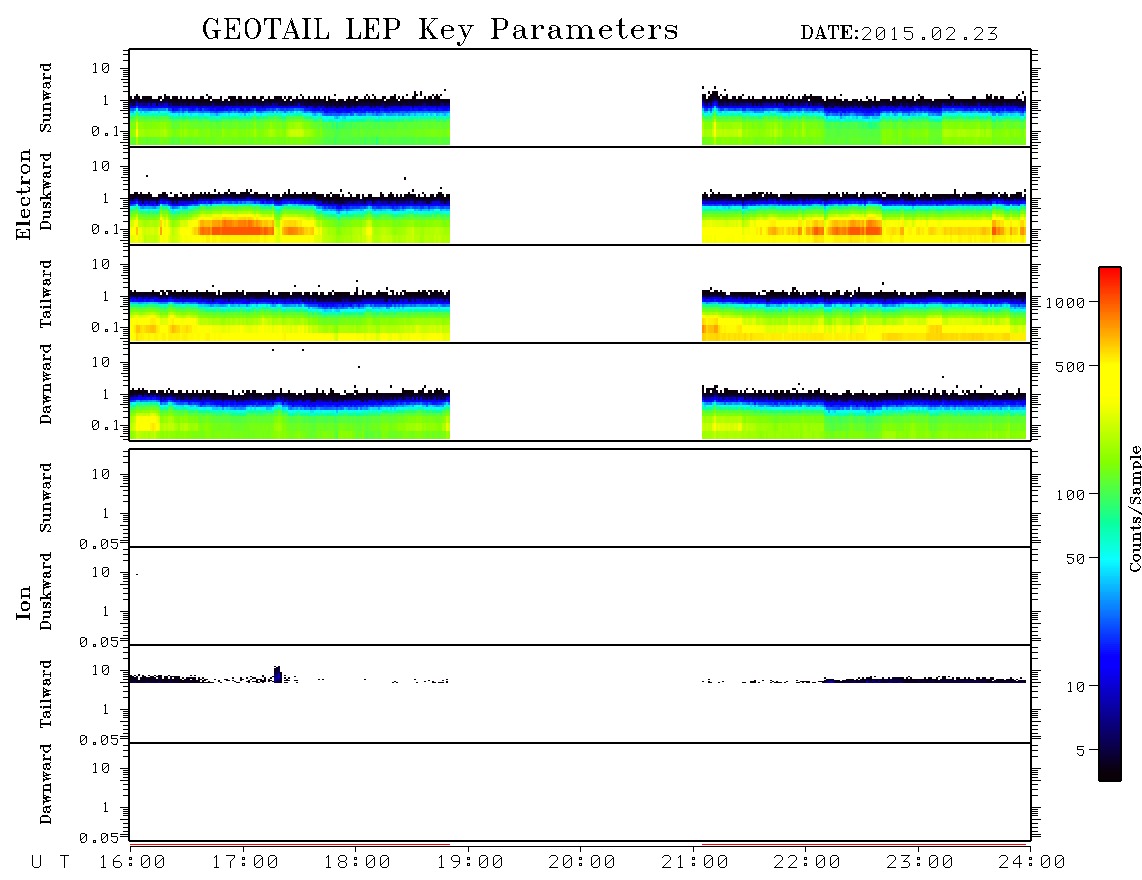
Task: Select the Electron "Duskward" panel label
Action: coord(46,191)
